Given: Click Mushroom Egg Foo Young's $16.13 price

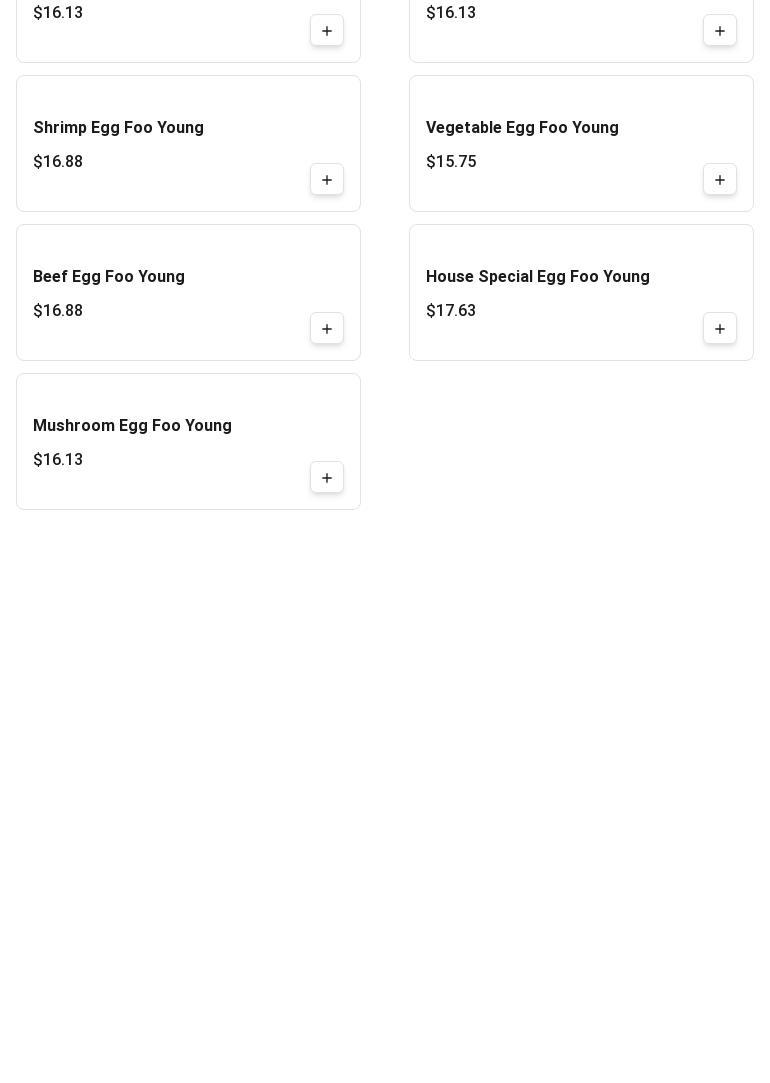Looking at the screenshot, I should click(58, 460).
